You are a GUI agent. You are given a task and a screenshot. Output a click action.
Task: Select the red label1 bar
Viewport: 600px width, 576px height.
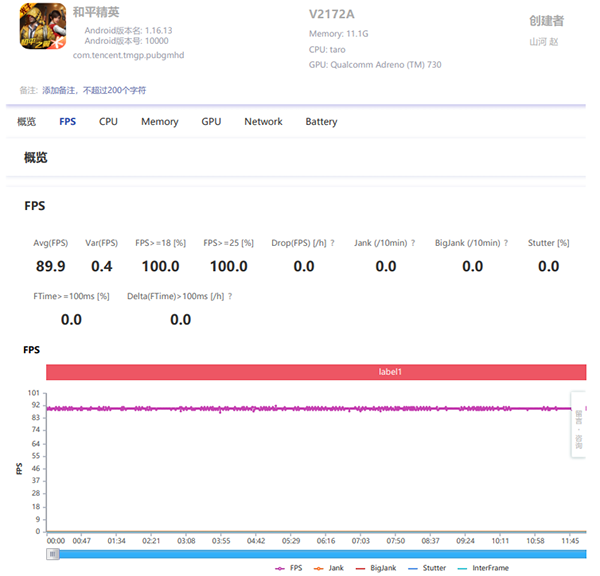316,371
